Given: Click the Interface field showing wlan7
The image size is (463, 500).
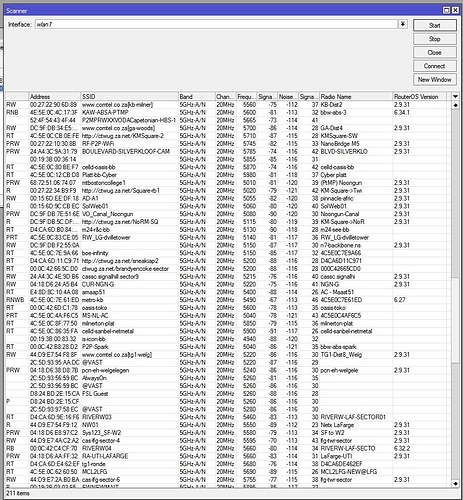Looking at the screenshot, I should [x=216, y=24].
